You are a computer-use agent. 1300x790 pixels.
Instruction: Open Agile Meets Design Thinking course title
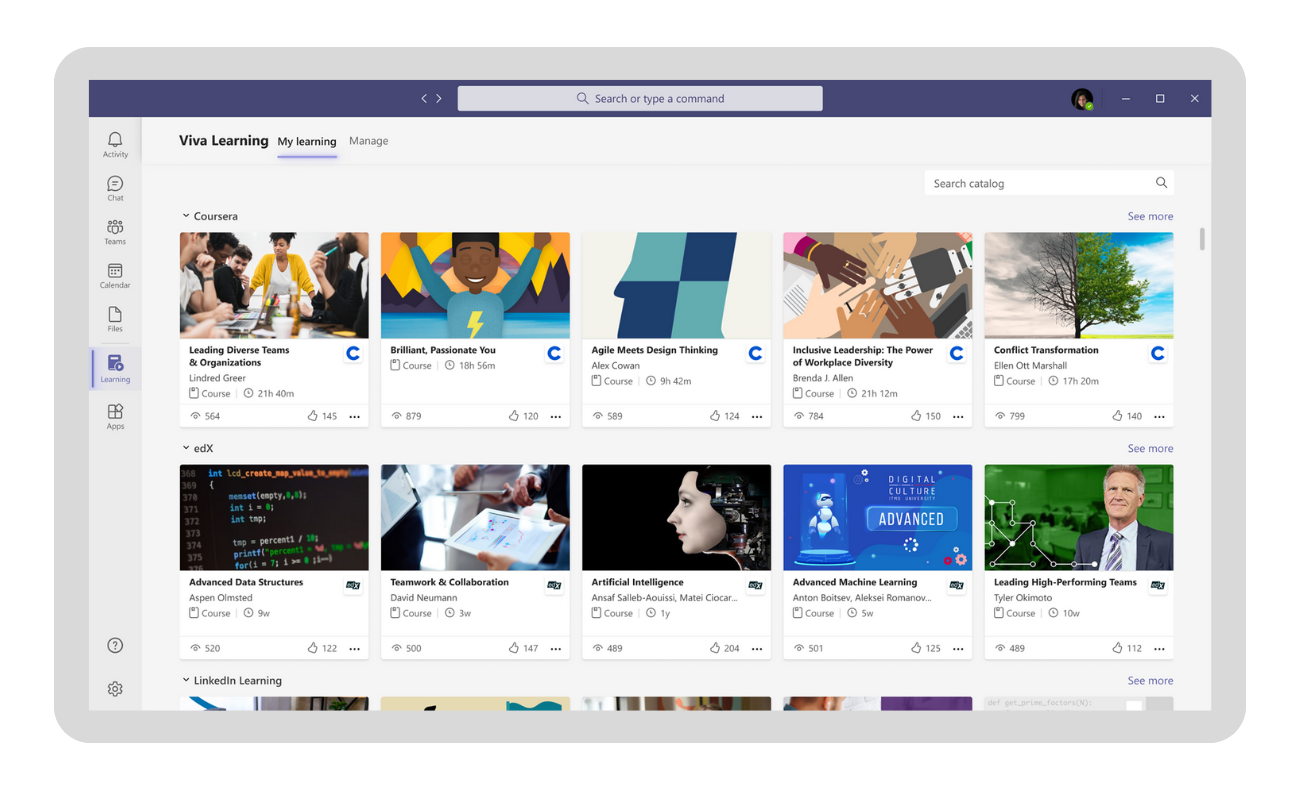tap(654, 350)
